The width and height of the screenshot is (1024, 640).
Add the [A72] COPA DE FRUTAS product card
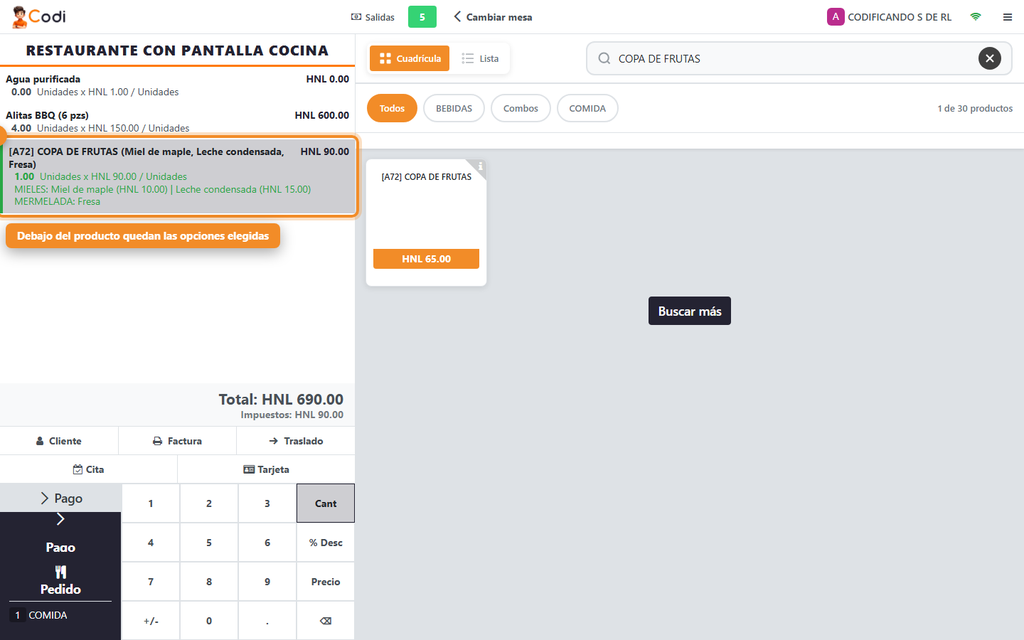pyautogui.click(x=426, y=222)
